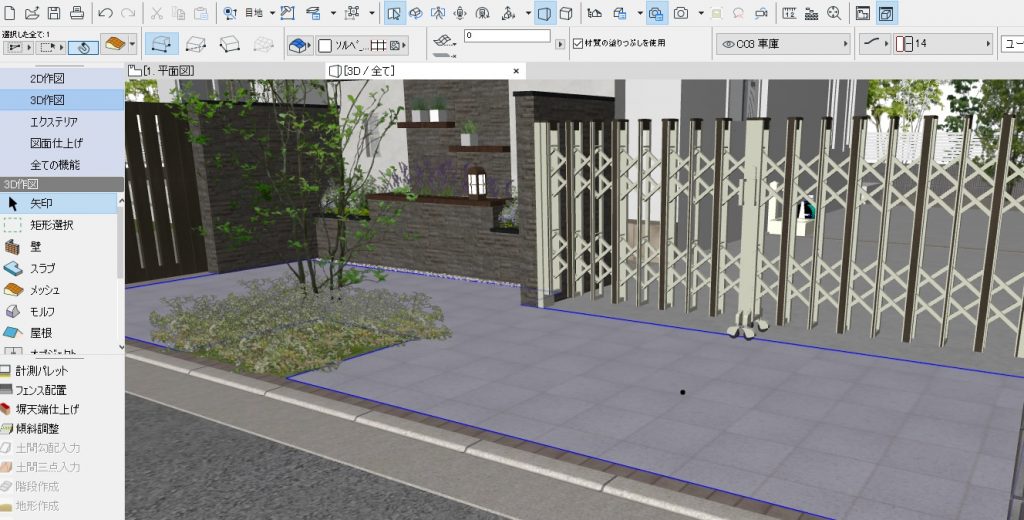Toggle the axonometric view cube button
This screenshot has width=1024, height=520.
[566, 13]
